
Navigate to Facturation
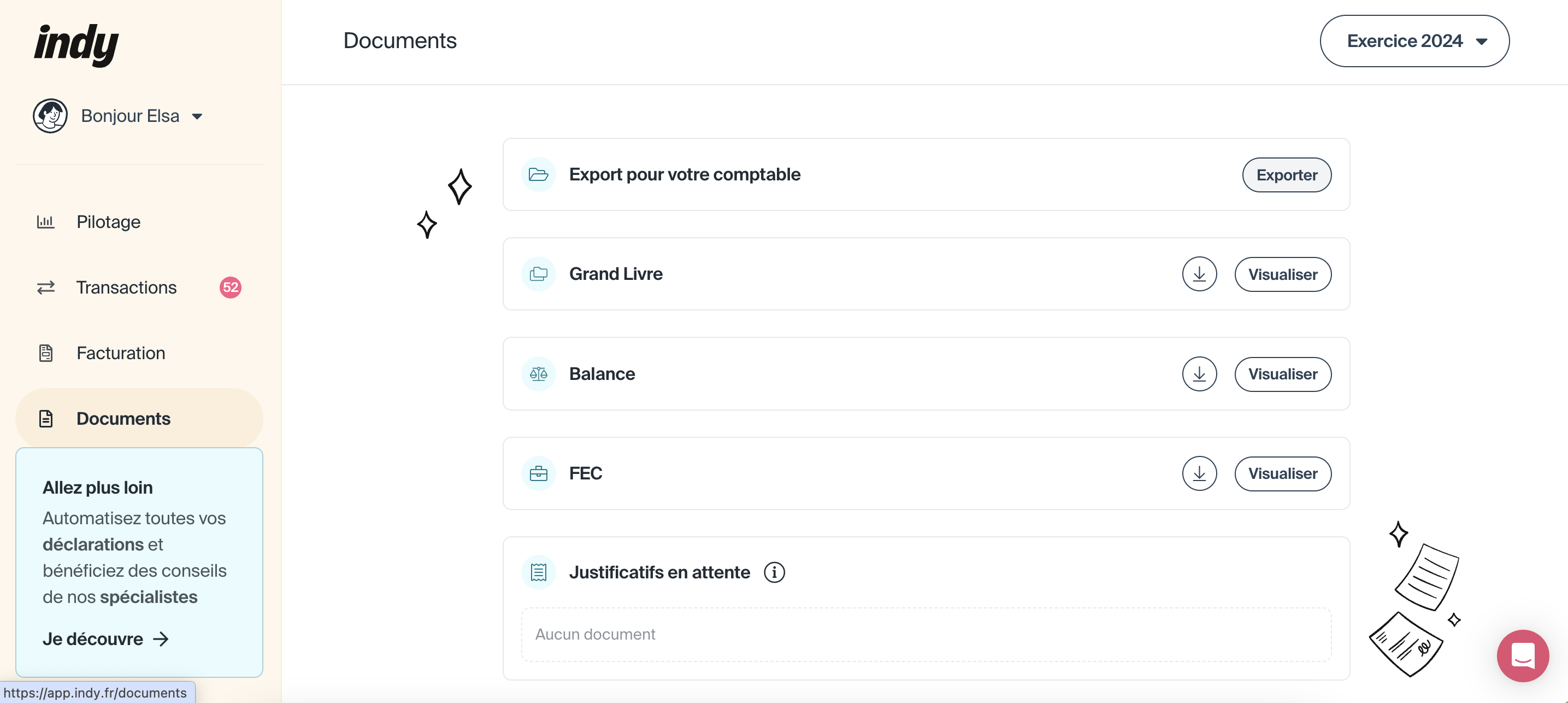click(121, 353)
